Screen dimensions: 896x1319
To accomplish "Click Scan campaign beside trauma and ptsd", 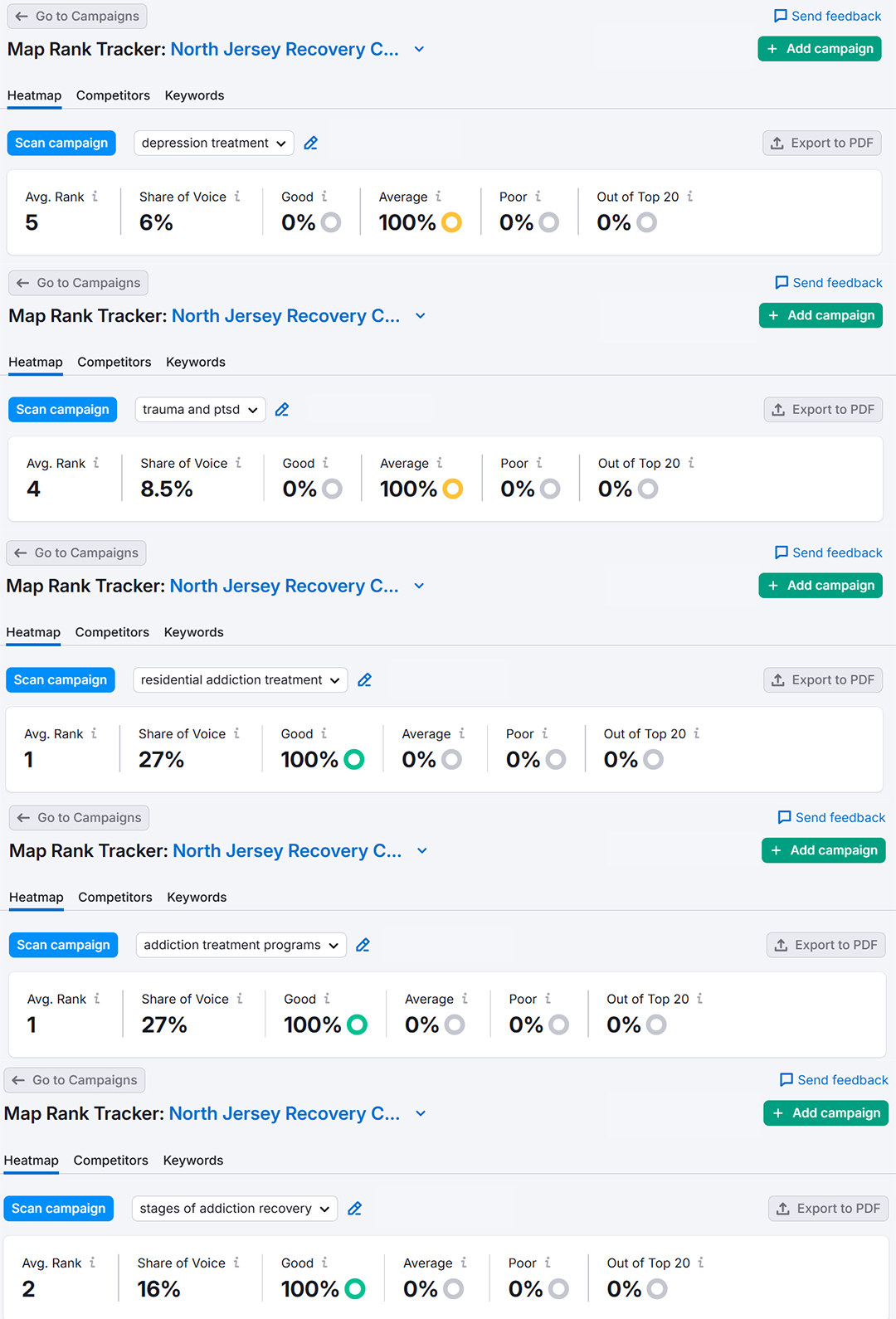I will (x=62, y=410).
